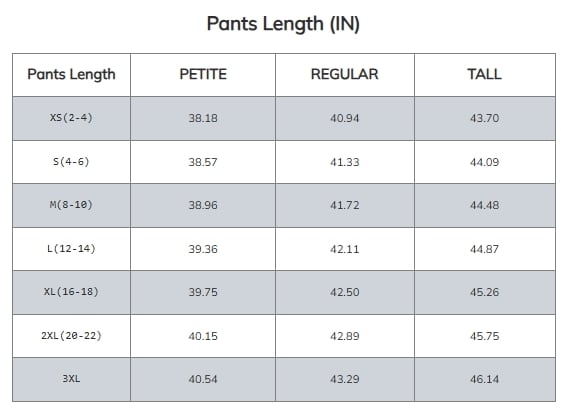Image resolution: width=561 pixels, height=413 pixels.
Task: Click the Pants Length header cell
Action: [x=71, y=75]
